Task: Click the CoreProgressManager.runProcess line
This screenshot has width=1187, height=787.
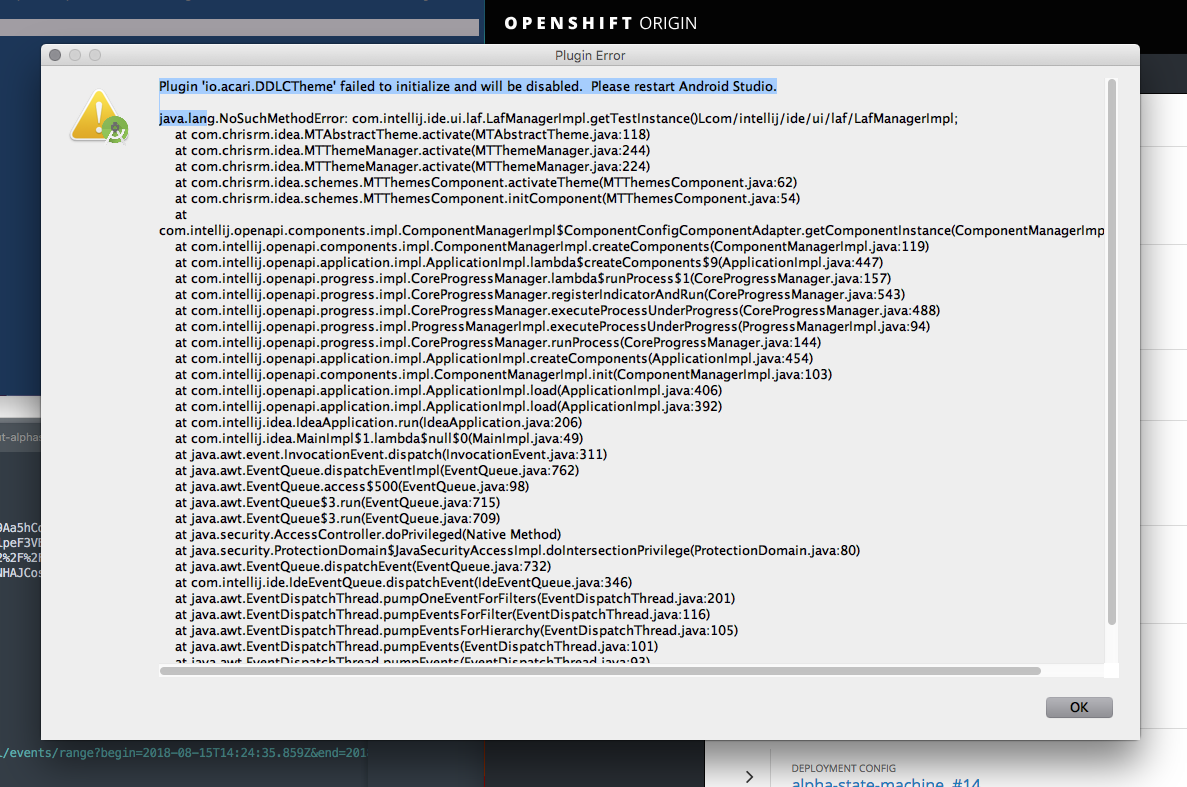Action: (x=498, y=342)
